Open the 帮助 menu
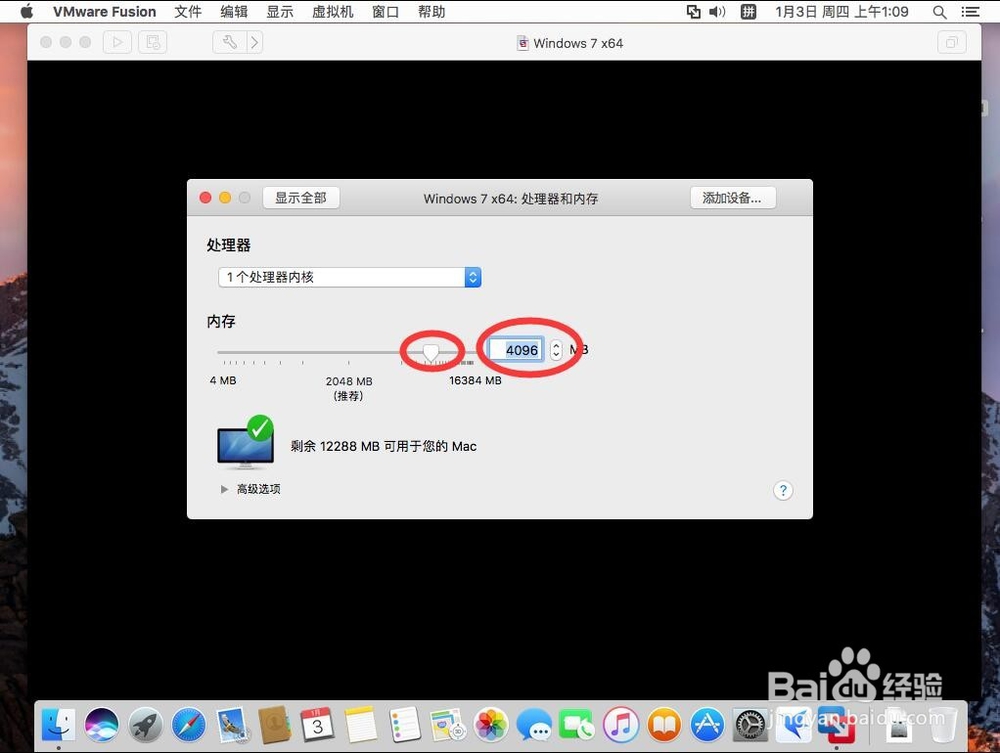This screenshot has width=1000, height=753. tap(432, 11)
